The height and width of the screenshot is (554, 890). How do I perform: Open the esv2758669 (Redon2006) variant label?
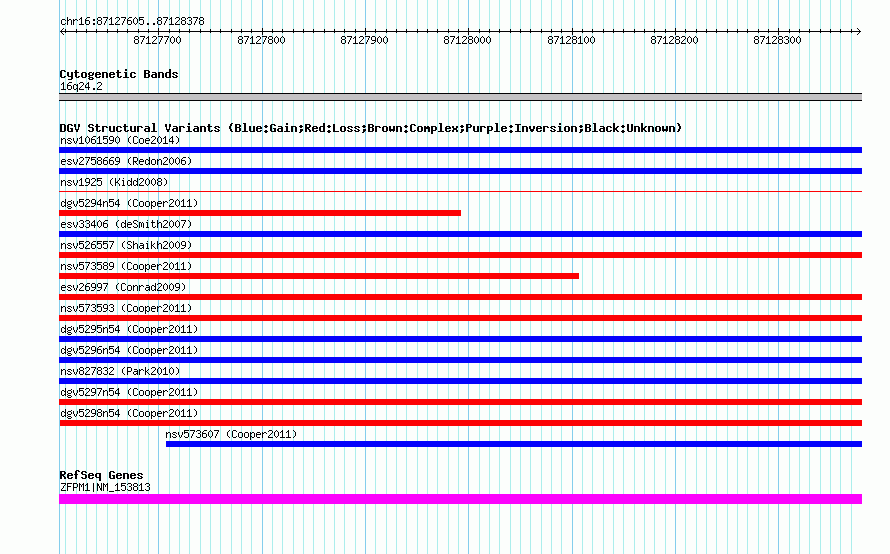[126, 161]
